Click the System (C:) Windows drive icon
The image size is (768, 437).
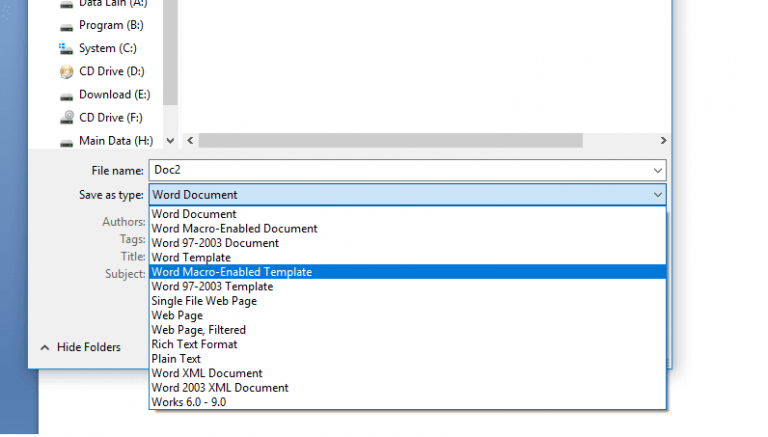[66, 49]
